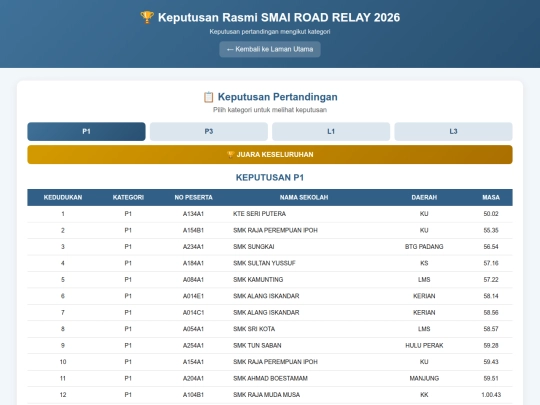Click the KEDUDUKAN column header
Screen dimensions: 540x405
point(63,197)
